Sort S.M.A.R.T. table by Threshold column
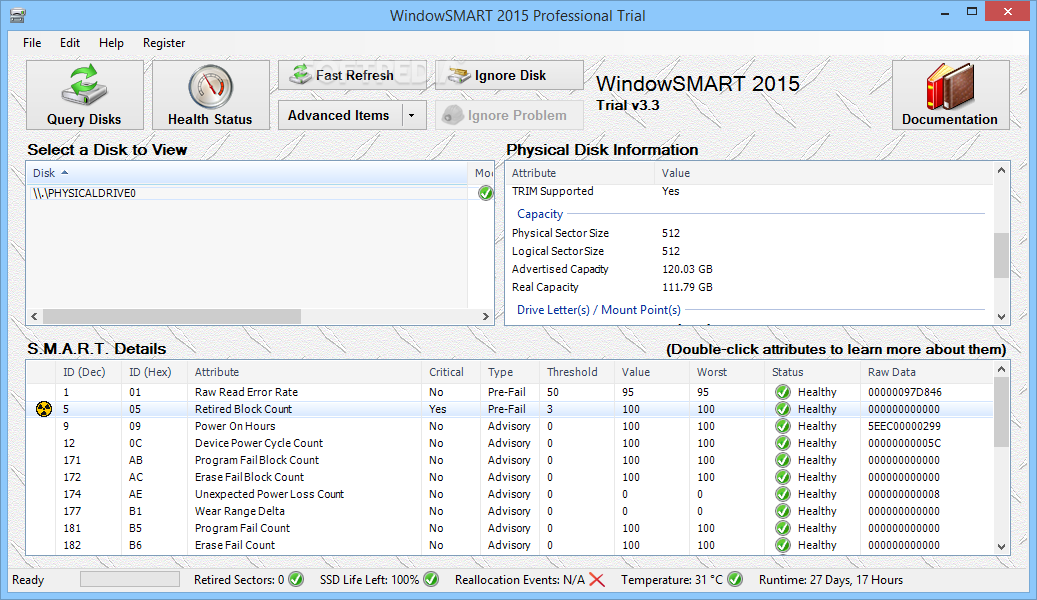The image size is (1037, 600). tap(577, 372)
